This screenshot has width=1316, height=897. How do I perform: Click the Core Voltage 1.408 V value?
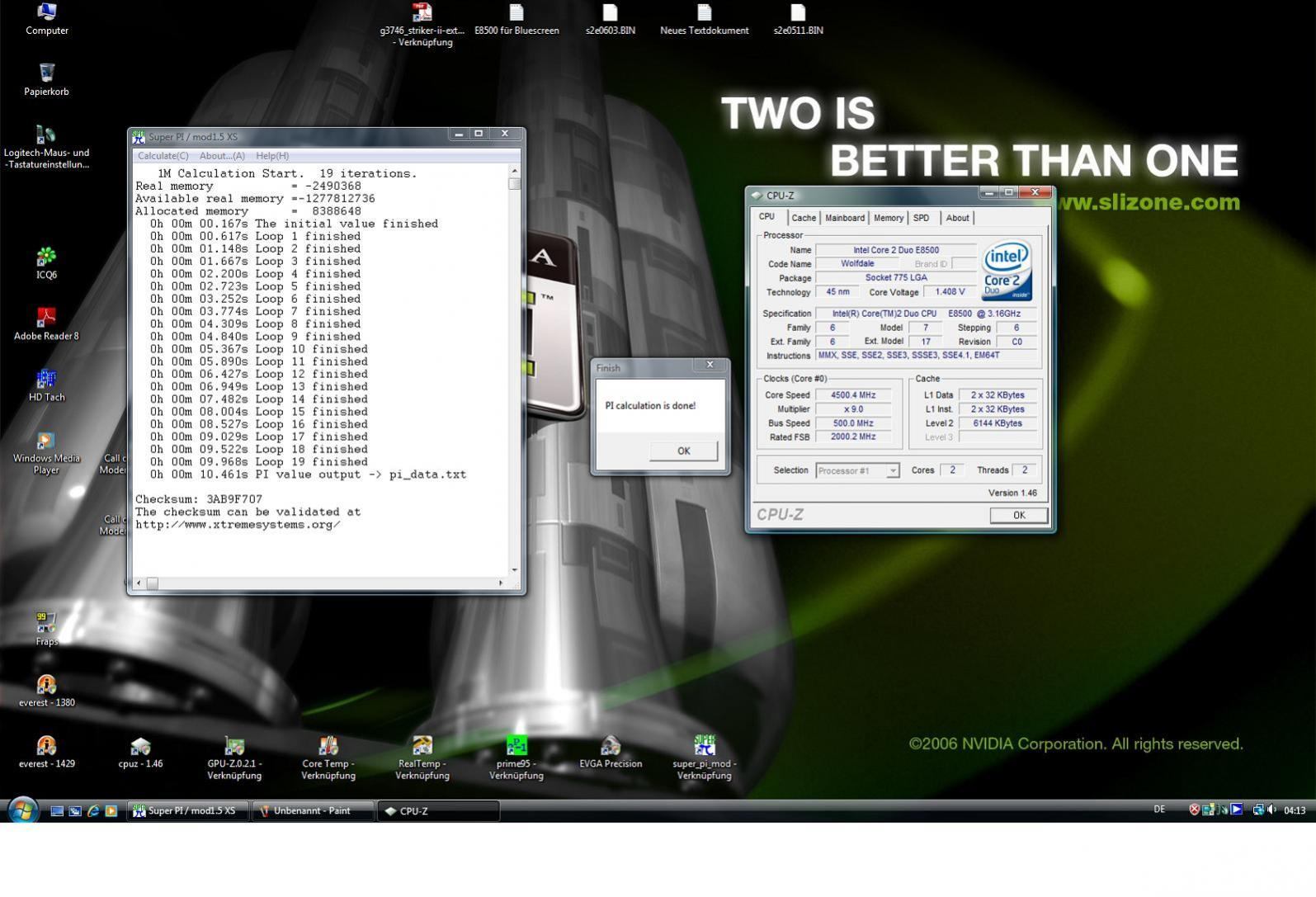(950, 292)
